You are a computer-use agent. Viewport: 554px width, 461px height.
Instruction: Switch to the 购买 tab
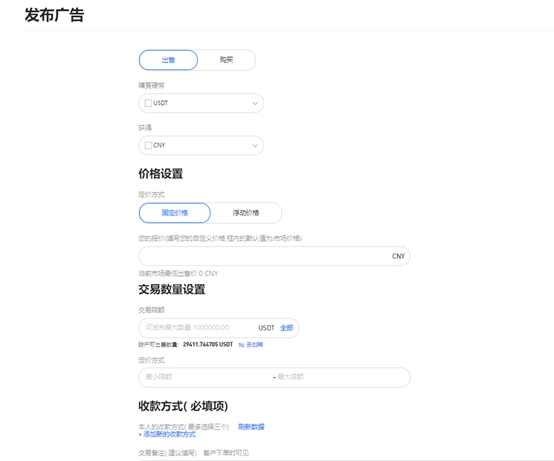(x=226, y=60)
